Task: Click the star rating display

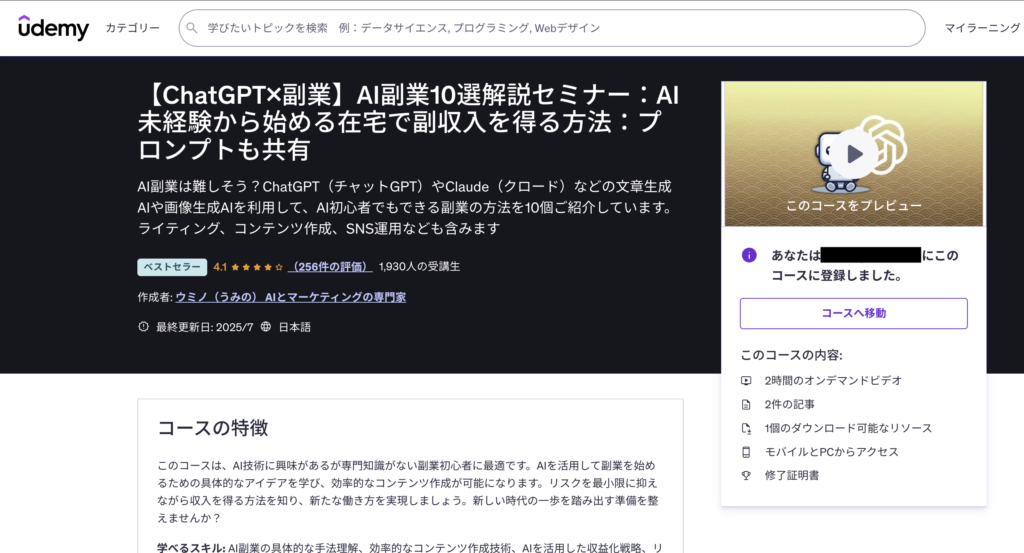Action: (256, 267)
